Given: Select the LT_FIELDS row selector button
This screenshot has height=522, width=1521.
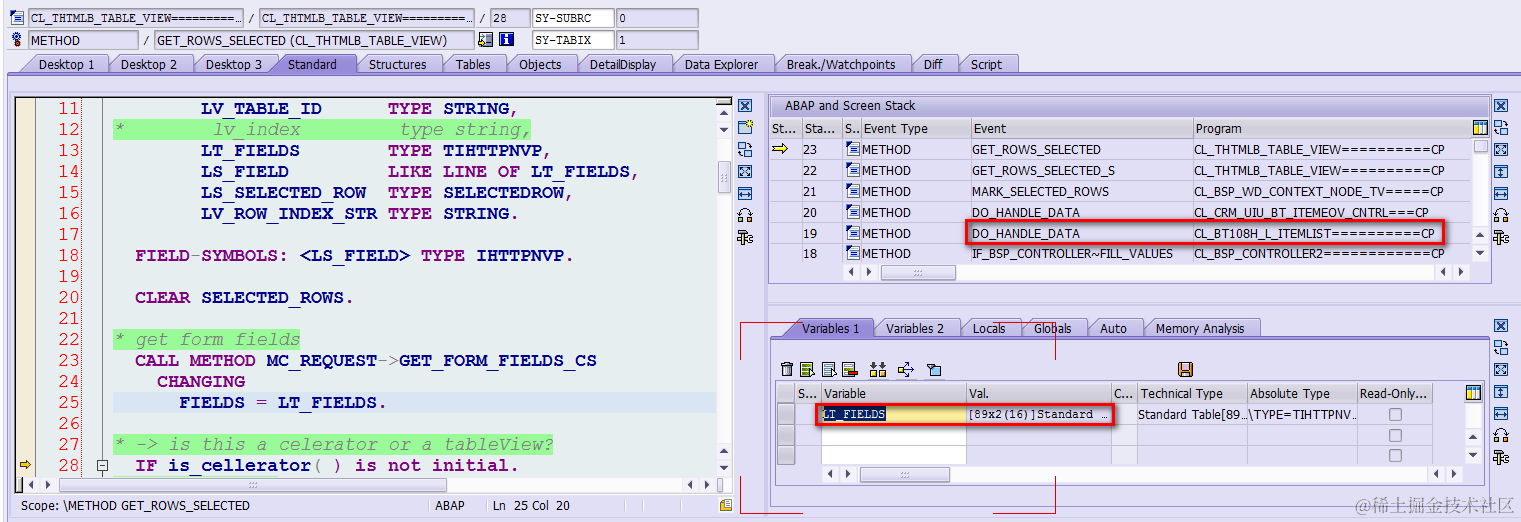Looking at the screenshot, I should tap(786, 414).
